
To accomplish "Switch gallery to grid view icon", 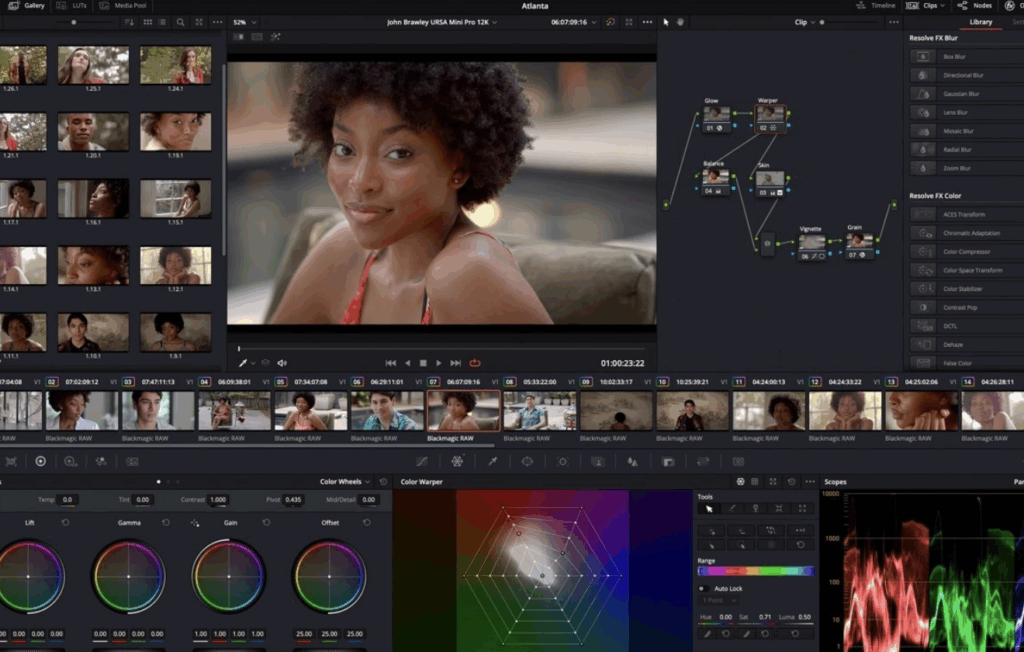I will click(x=148, y=22).
